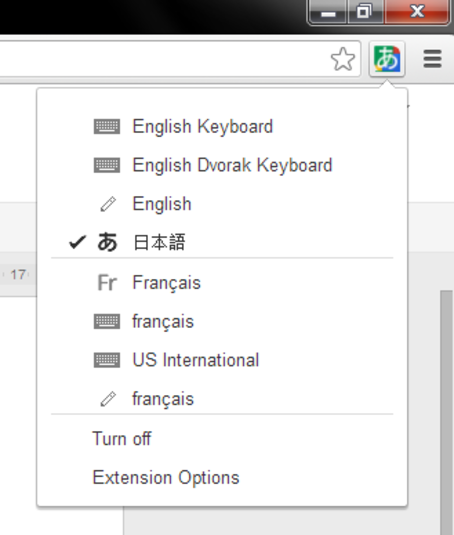Click the Fr icon for Français
This screenshot has height=535, width=454.
[107, 283]
